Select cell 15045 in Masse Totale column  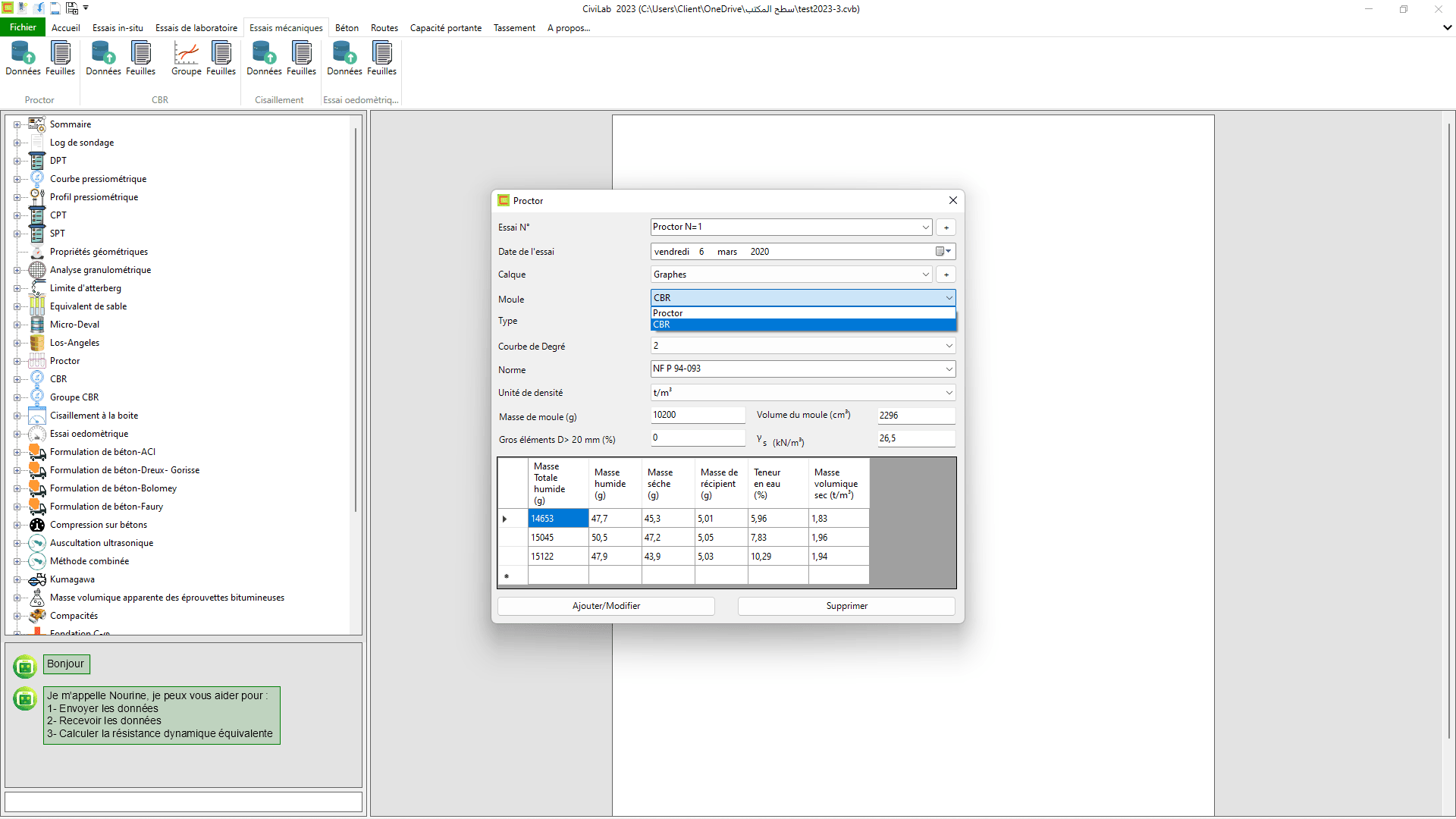point(558,538)
